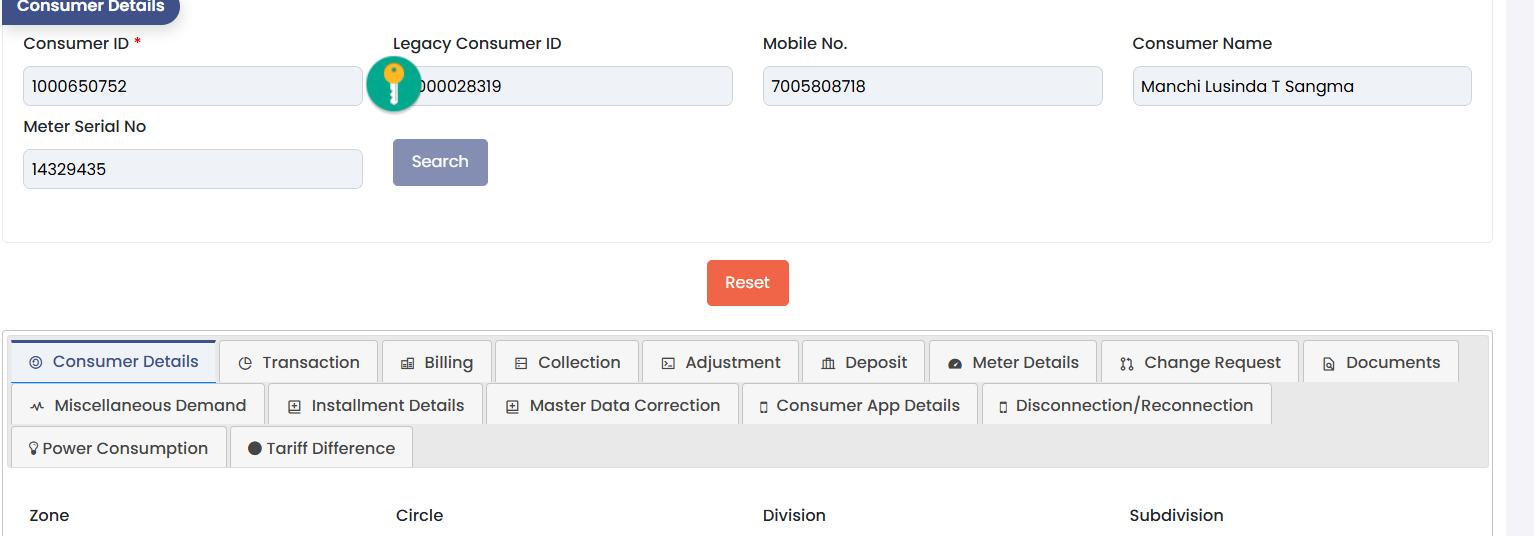Click into the Consumer ID field

click(192, 86)
